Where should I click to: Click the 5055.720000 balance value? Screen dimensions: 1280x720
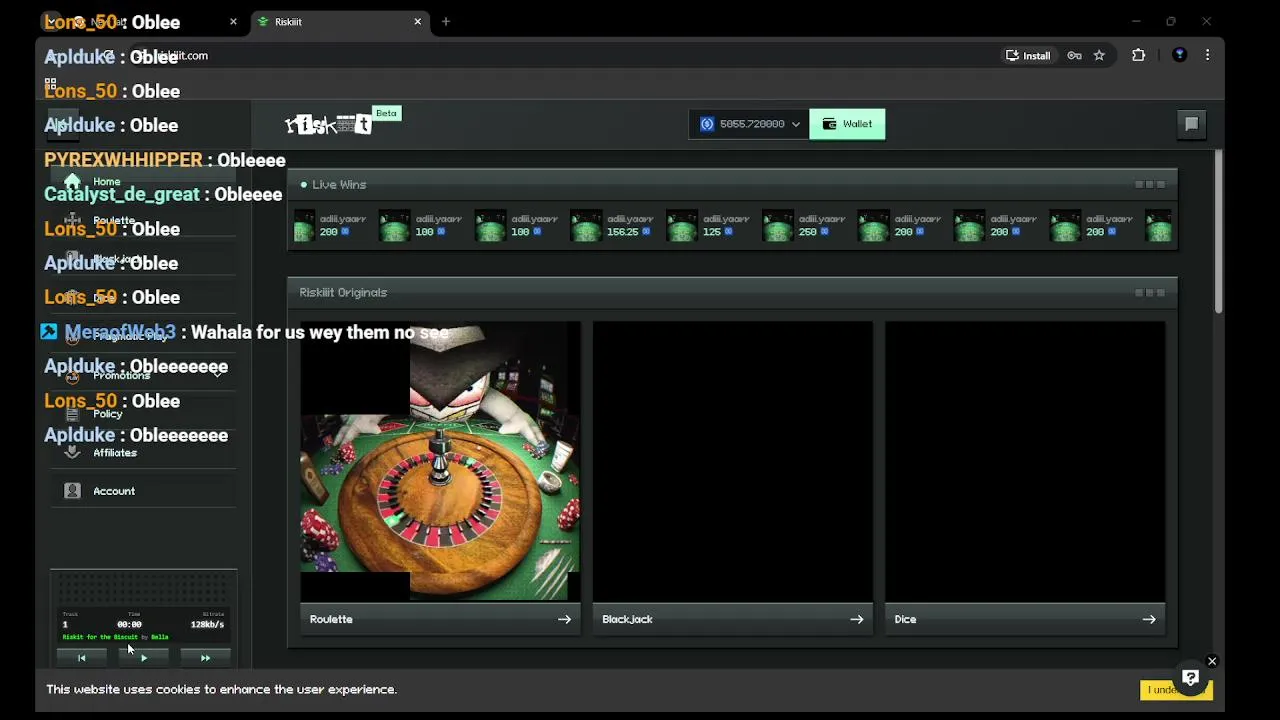click(x=752, y=124)
